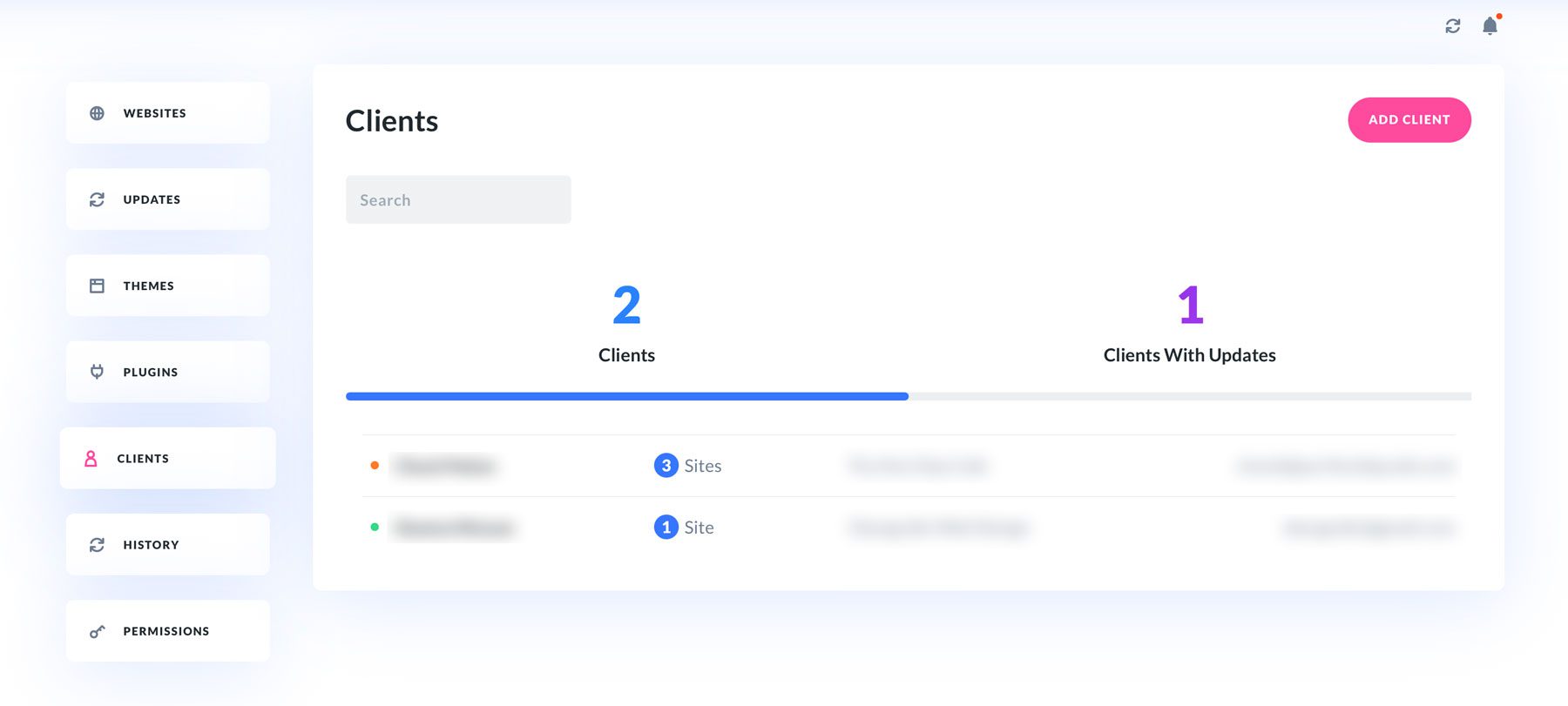Open the Websites section
The width and height of the screenshot is (1568, 706).
tap(168, 113)
